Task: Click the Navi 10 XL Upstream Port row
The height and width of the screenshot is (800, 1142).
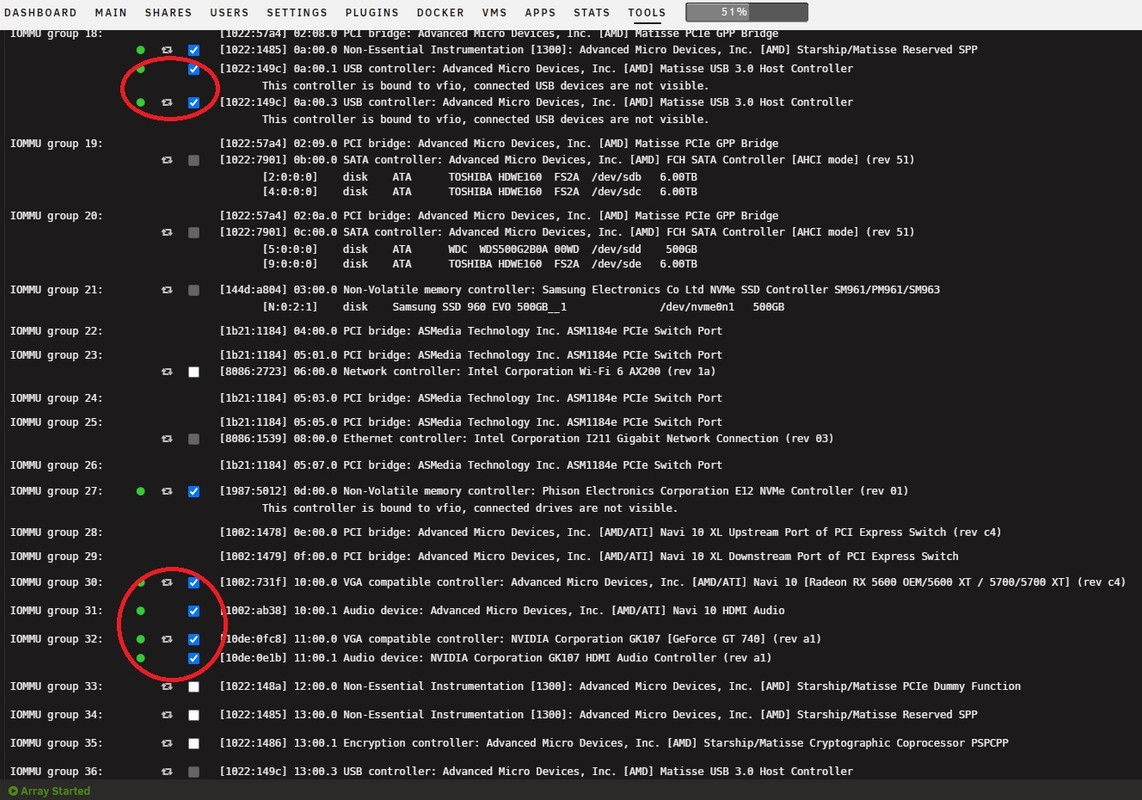Action: [x=610, y=533]
